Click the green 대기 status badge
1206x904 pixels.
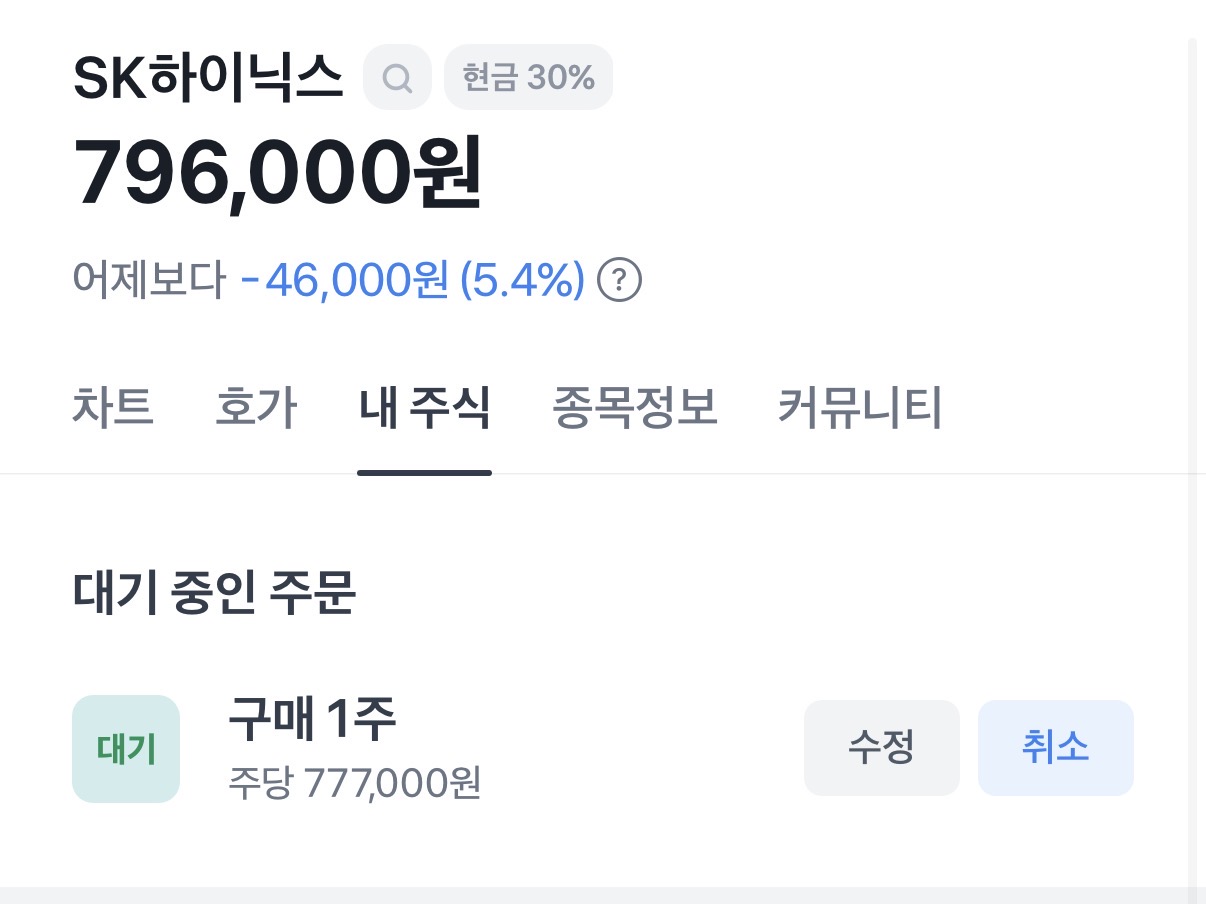tap(126, 749)
